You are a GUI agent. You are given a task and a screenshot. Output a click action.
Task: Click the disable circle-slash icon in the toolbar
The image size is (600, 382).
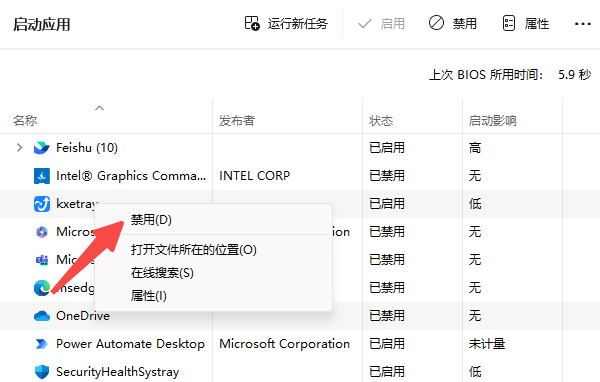(x=436, y=23)
